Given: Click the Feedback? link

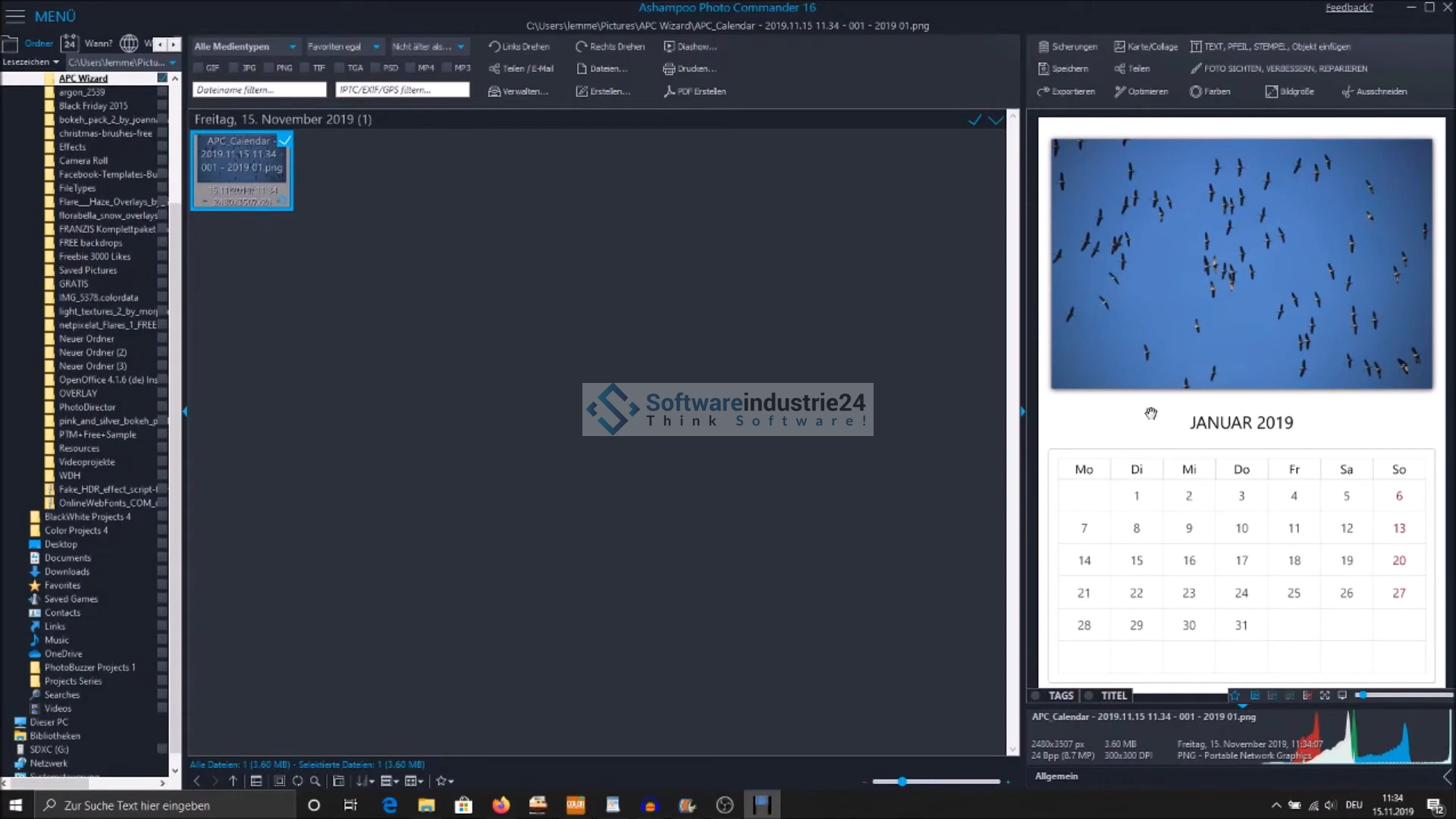Looking at the screenshot, I should tap(1348, 8).
